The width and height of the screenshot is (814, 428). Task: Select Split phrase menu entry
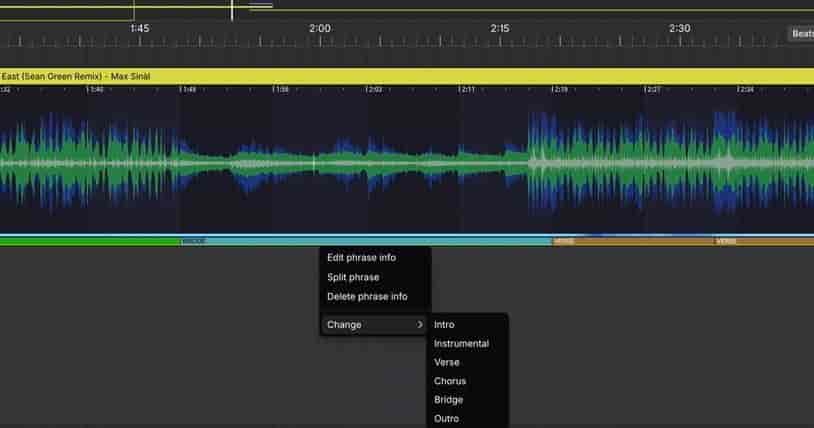click(x=353, y=277)
